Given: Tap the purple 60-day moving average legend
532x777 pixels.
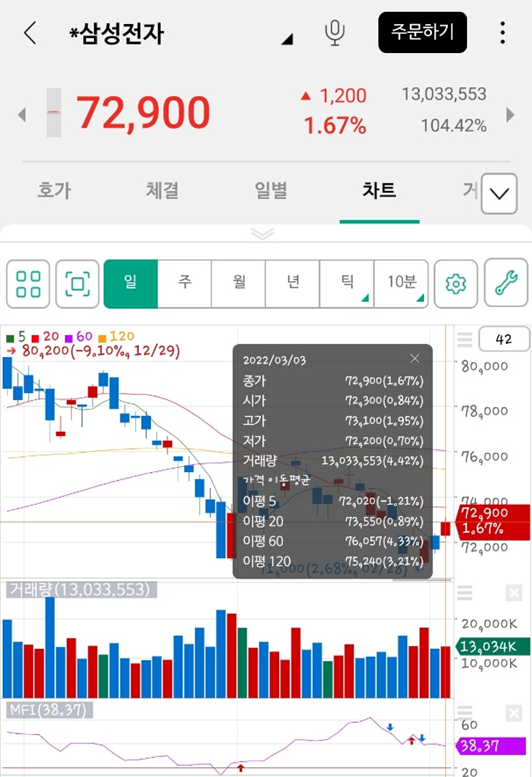Looking at the screenshot, I should pyautogui.click(x=79, y=337).
